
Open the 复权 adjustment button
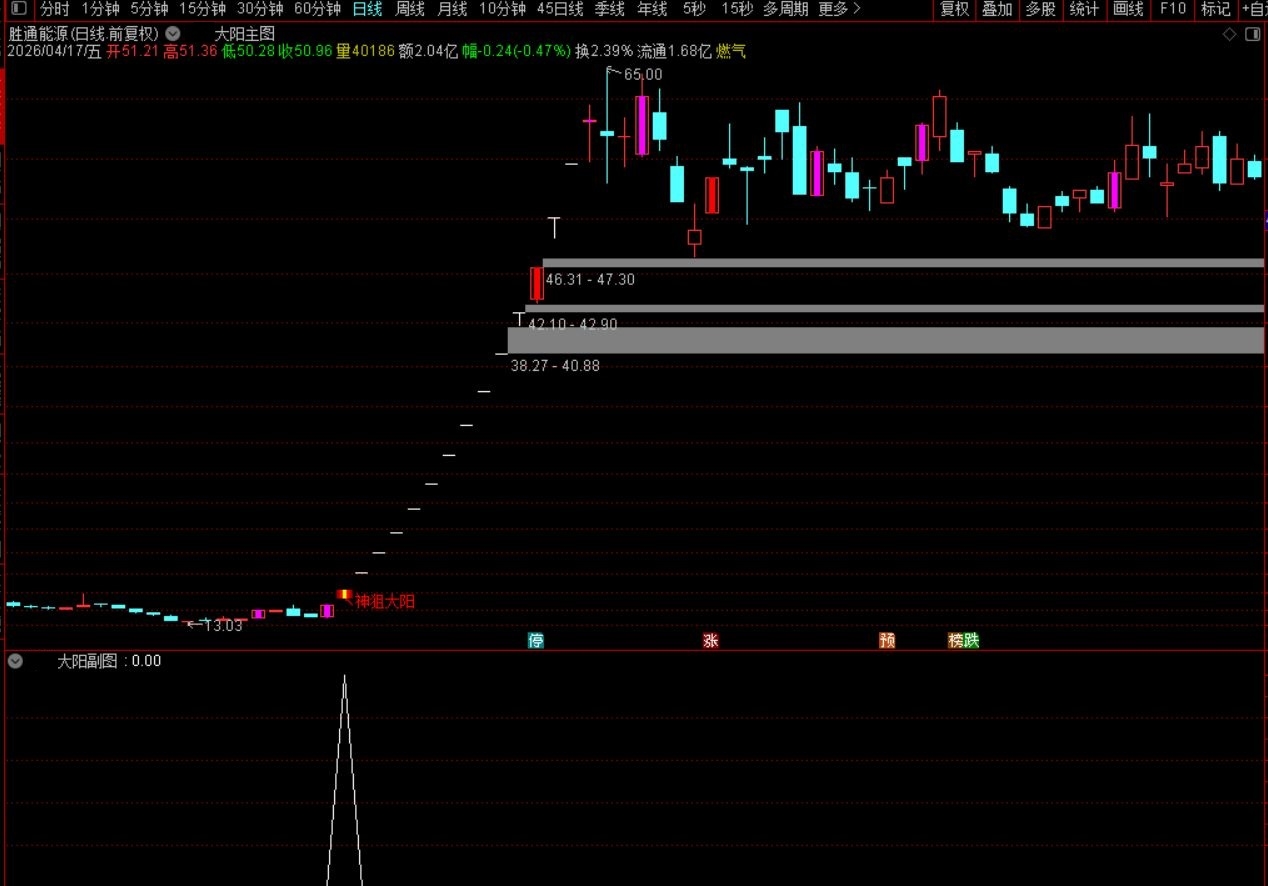(x=954, y=9)
